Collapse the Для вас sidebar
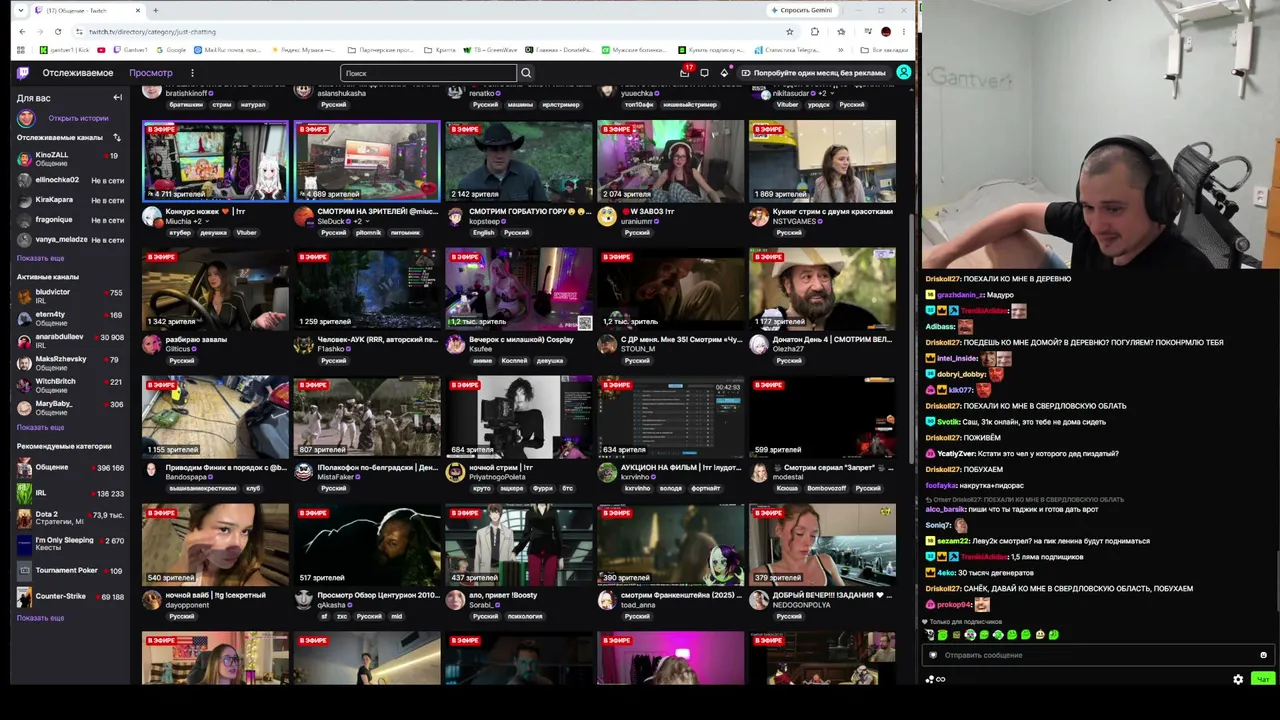 [117, 98]
